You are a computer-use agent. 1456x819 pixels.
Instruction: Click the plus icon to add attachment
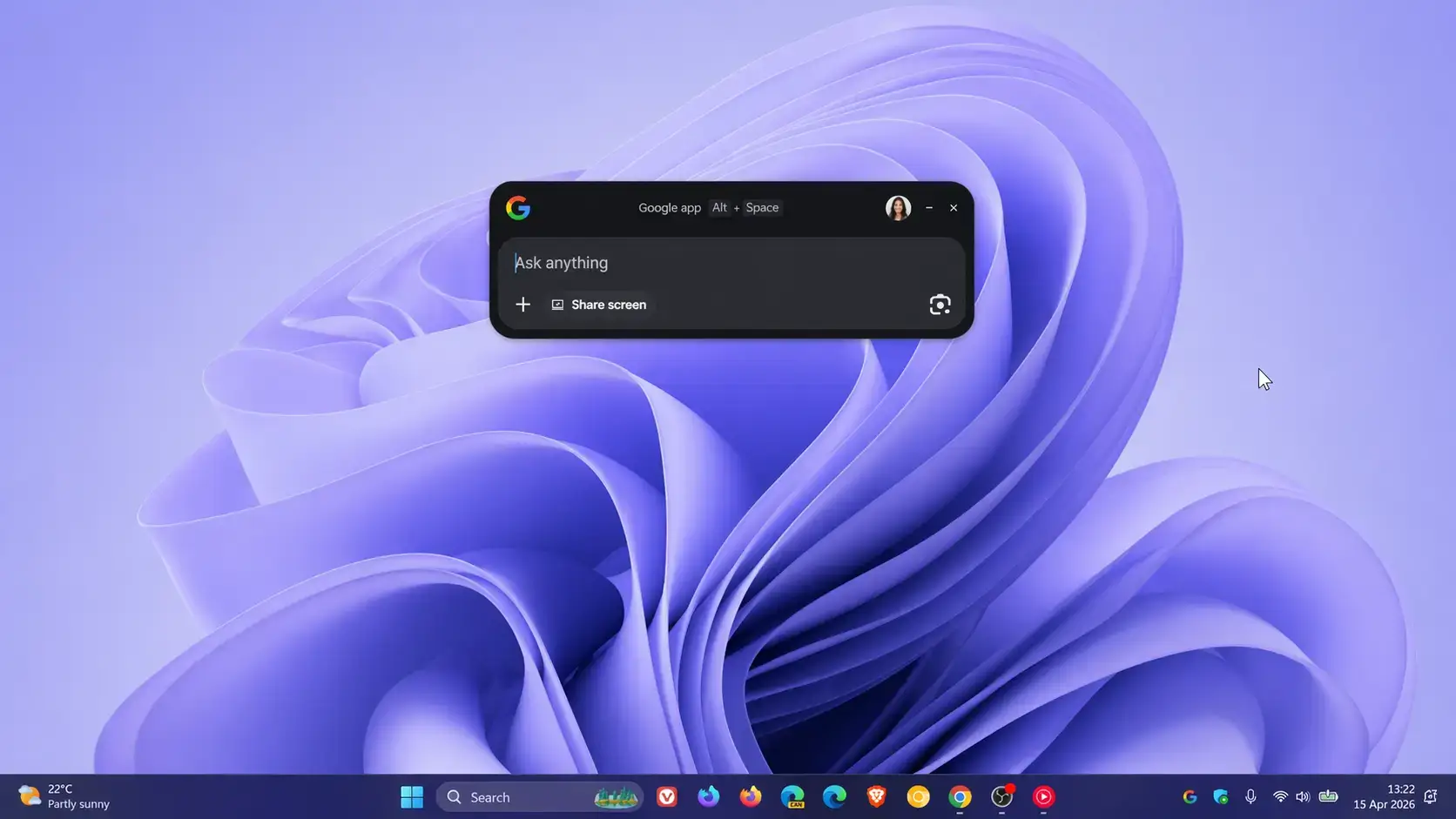522,305
